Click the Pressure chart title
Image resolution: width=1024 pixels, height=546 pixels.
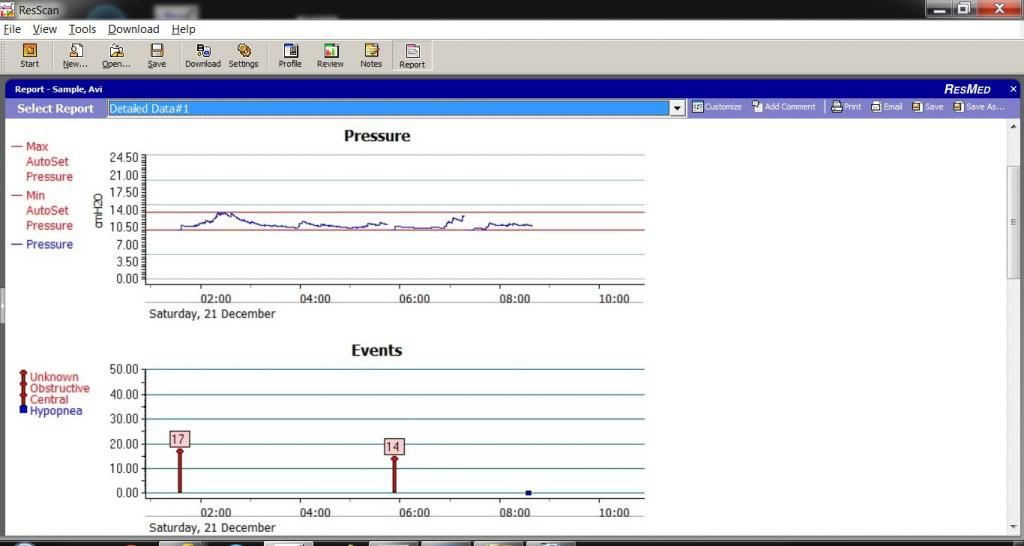(x=377, y=136)
